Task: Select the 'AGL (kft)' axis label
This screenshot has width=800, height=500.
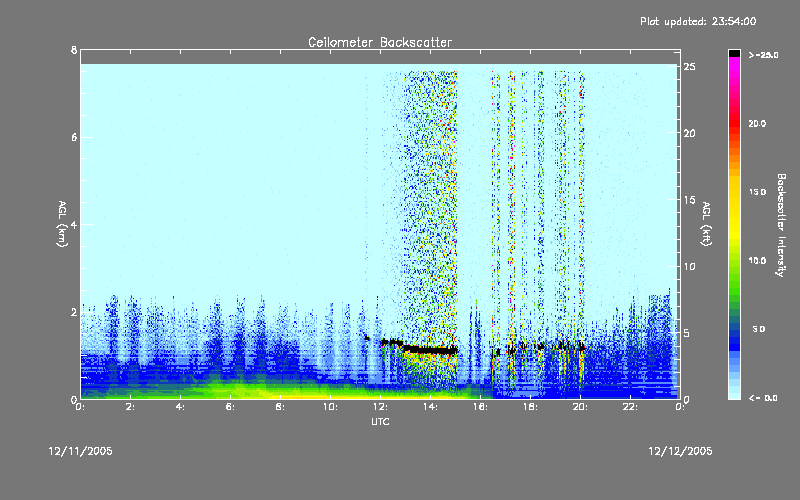Action: pos(706,224)
